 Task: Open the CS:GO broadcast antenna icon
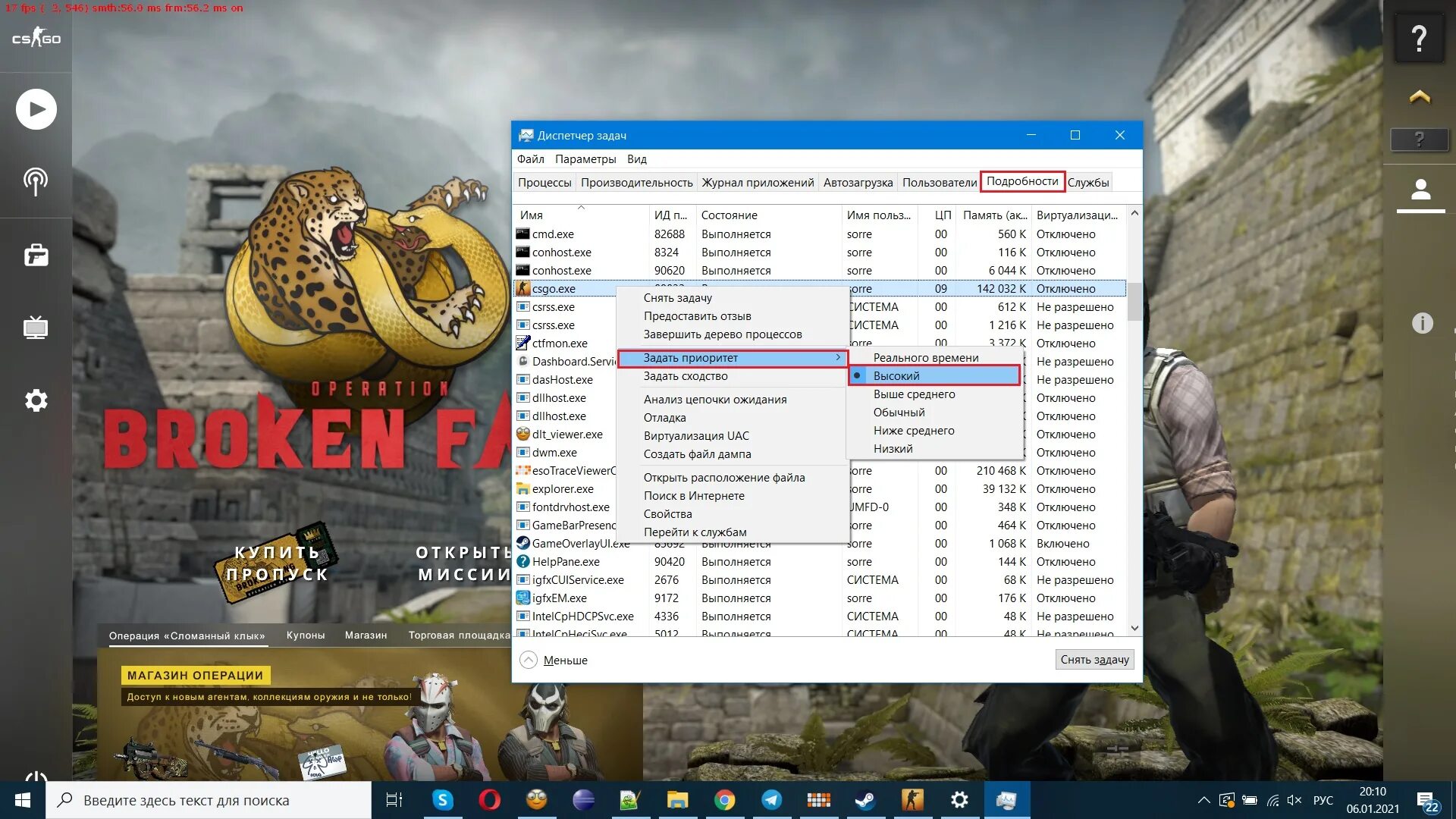coord(36,181)
